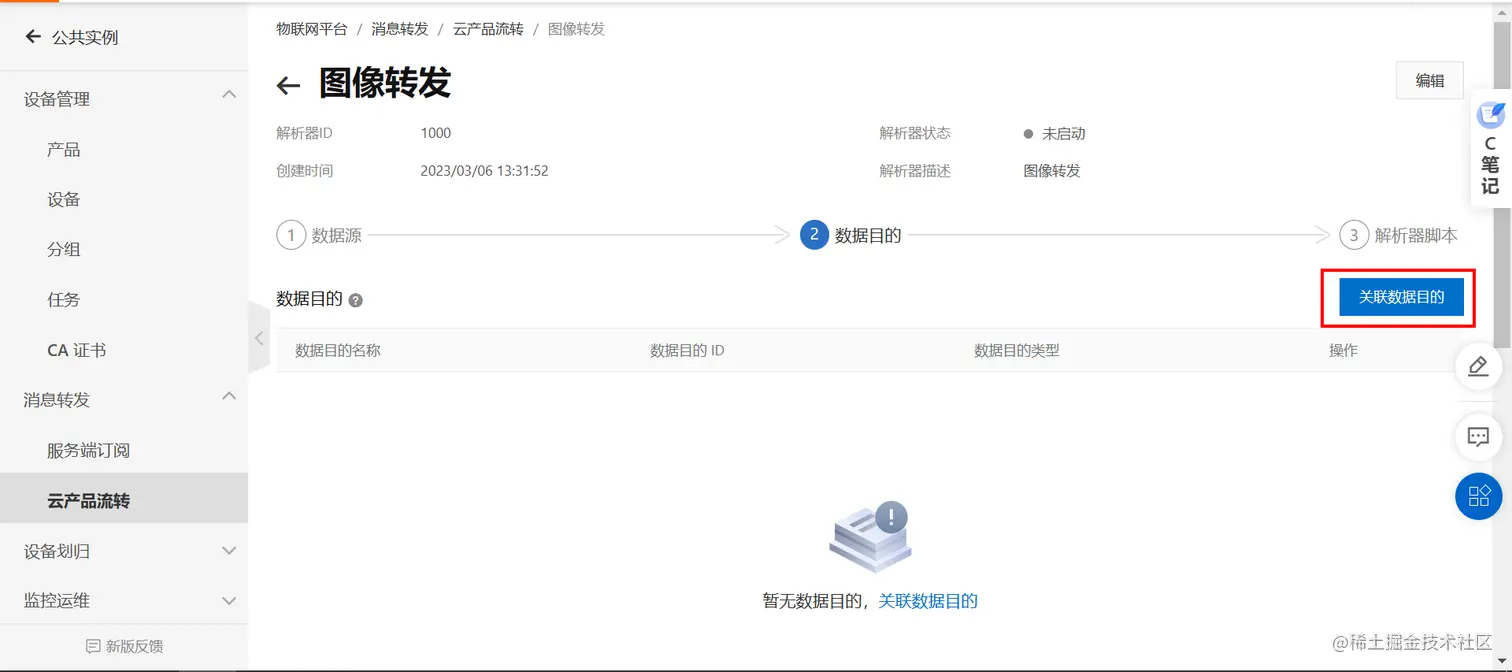This screenshot has height=672, width=1512.
Task: Select 云产品流转 in the sidebar
Action: pyautogui.click(x=124, y=498)
